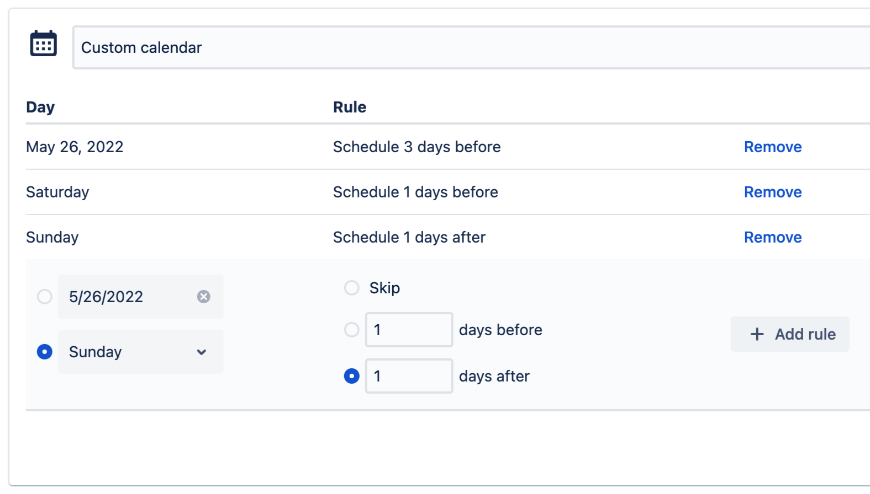Select the specific date radio button
Viewport: 870px width, 494px height.
(x=44, y=297)
